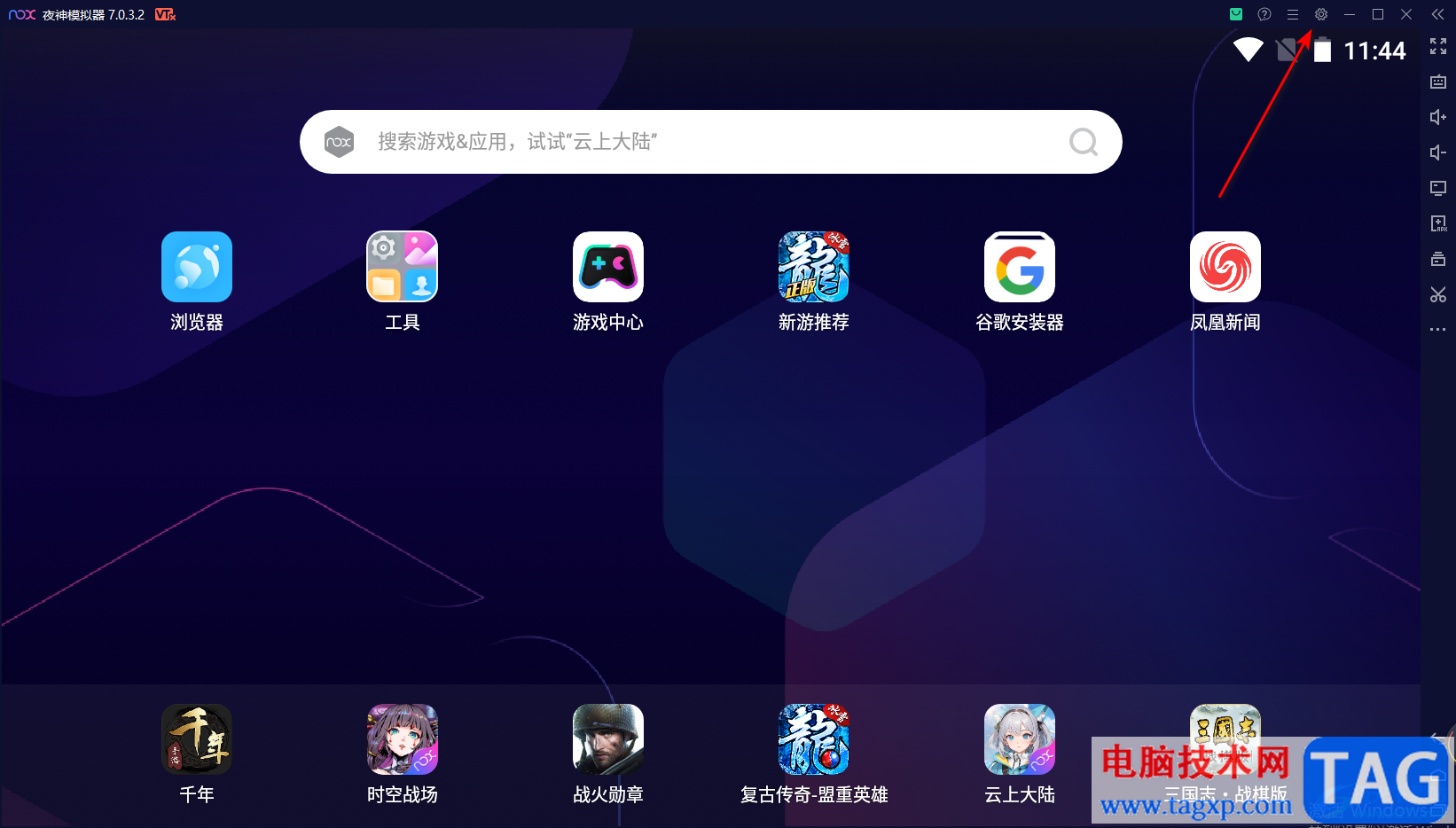Open the 浏览器 browser app

(197, 282)
